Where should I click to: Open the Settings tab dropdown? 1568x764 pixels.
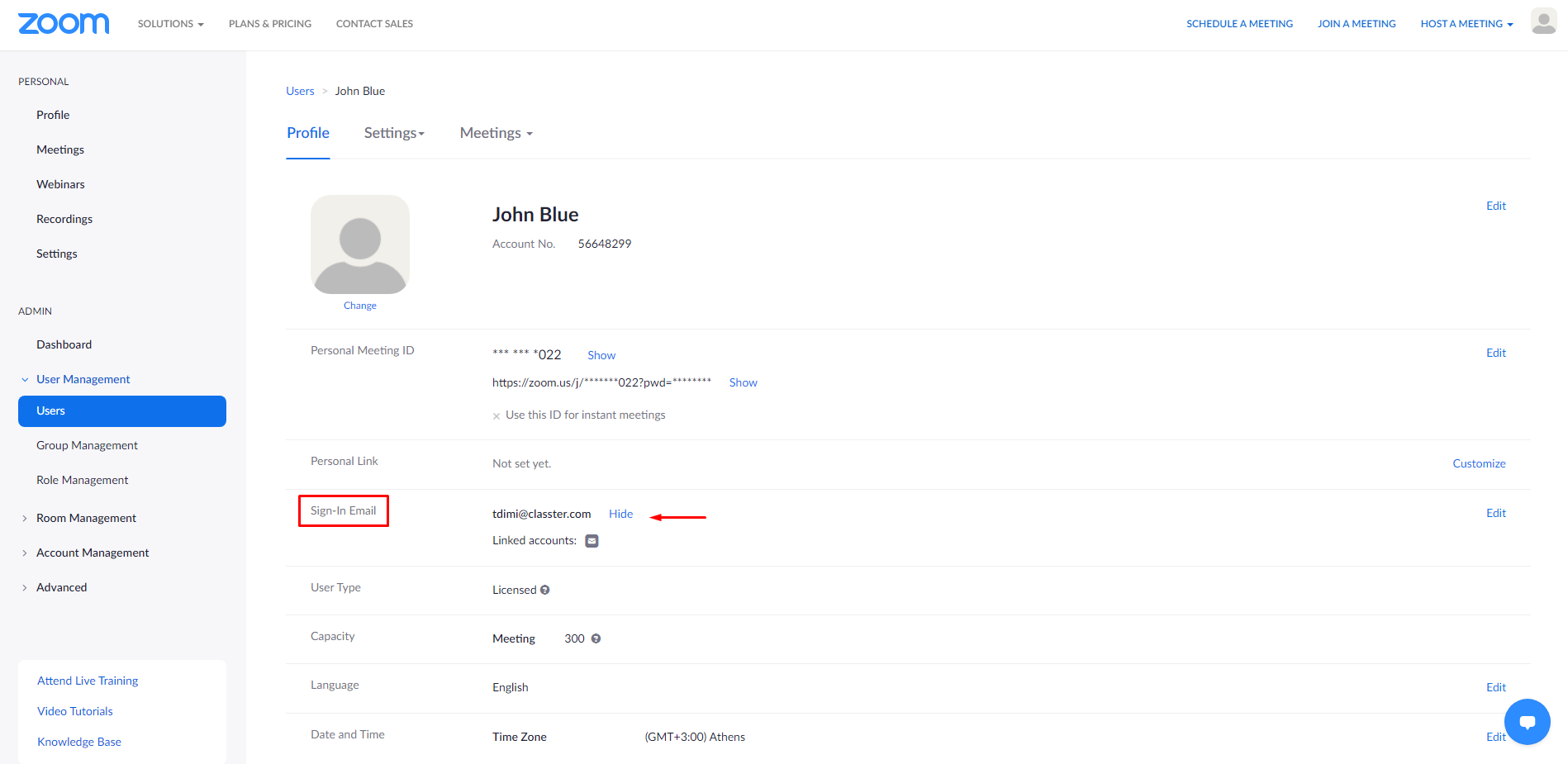point(394,133)
